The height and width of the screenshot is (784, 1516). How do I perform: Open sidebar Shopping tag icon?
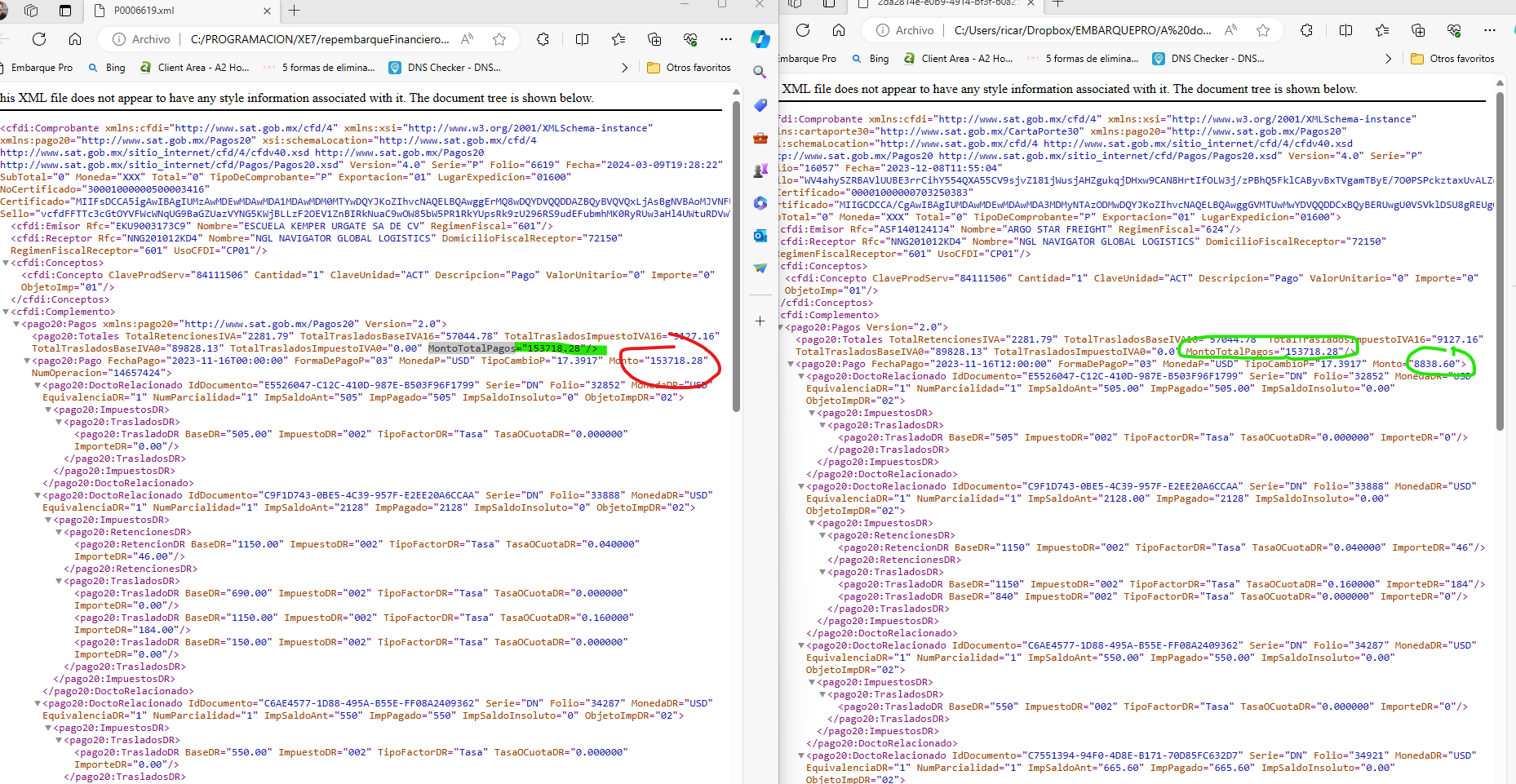[760, 105]
